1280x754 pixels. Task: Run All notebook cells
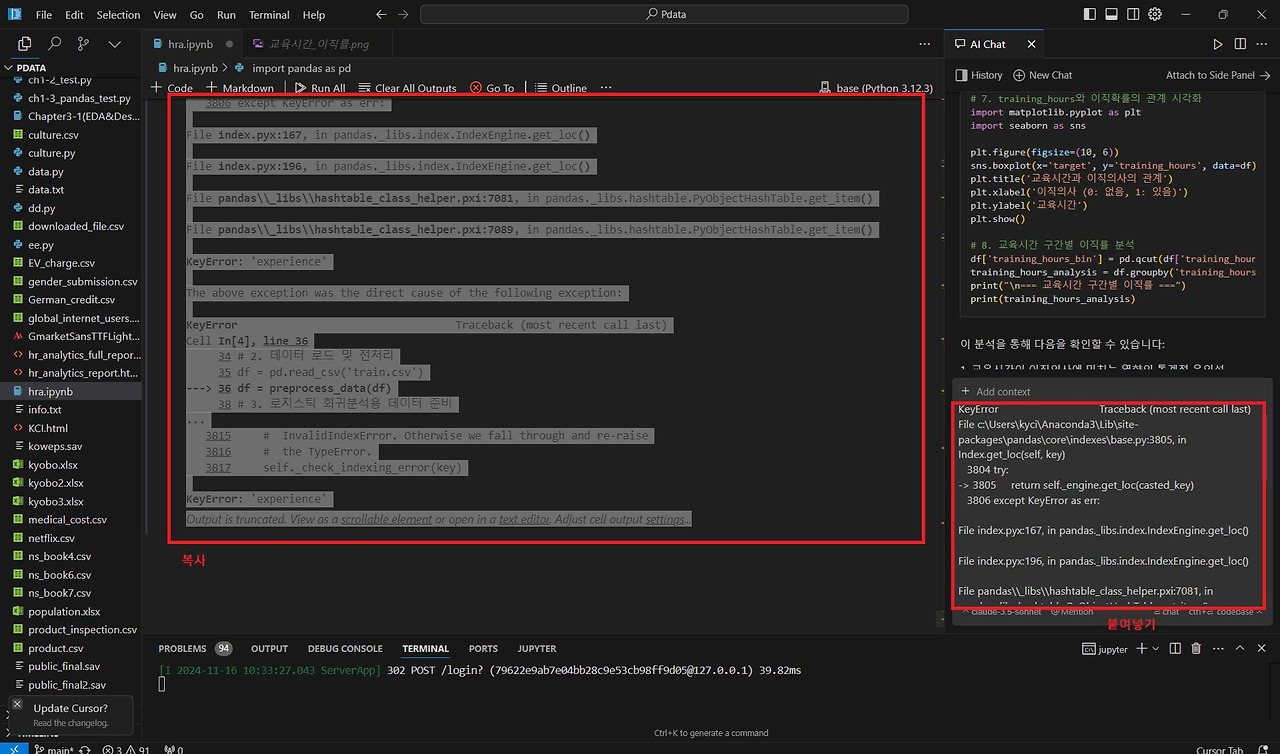pos(320,88)
